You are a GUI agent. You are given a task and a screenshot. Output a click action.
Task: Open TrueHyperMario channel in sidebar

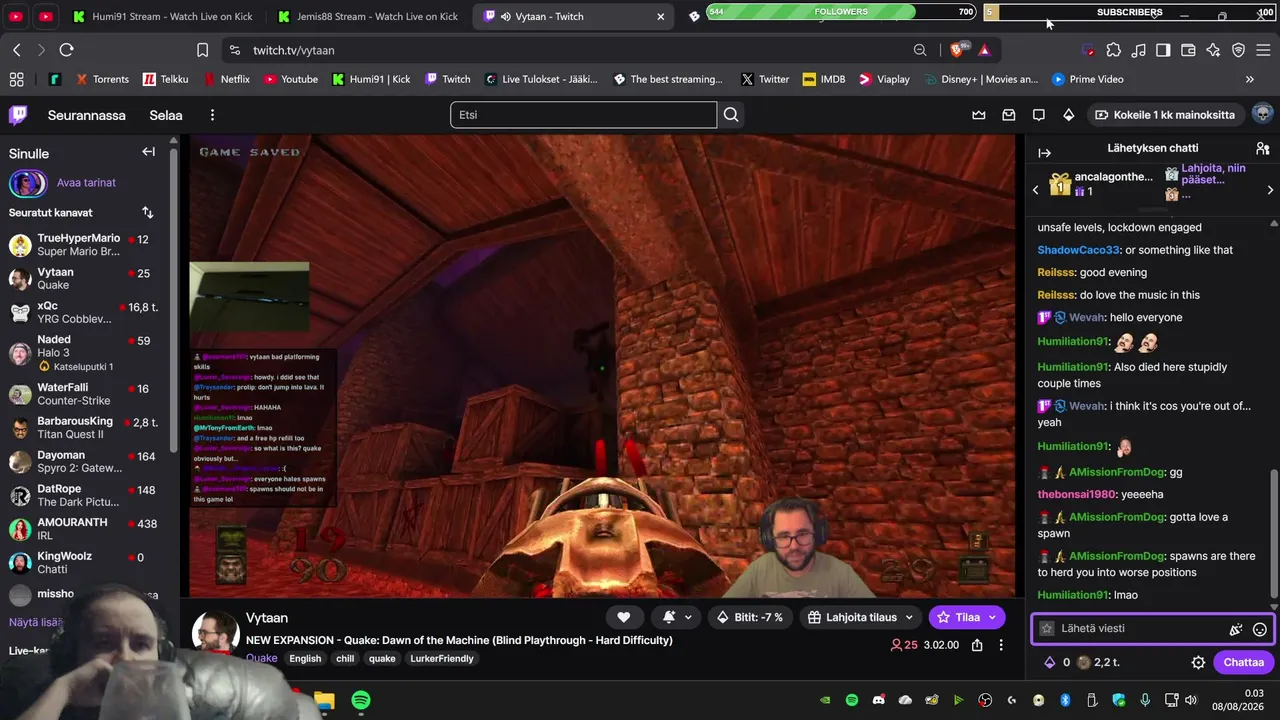[x=88, y=245]
